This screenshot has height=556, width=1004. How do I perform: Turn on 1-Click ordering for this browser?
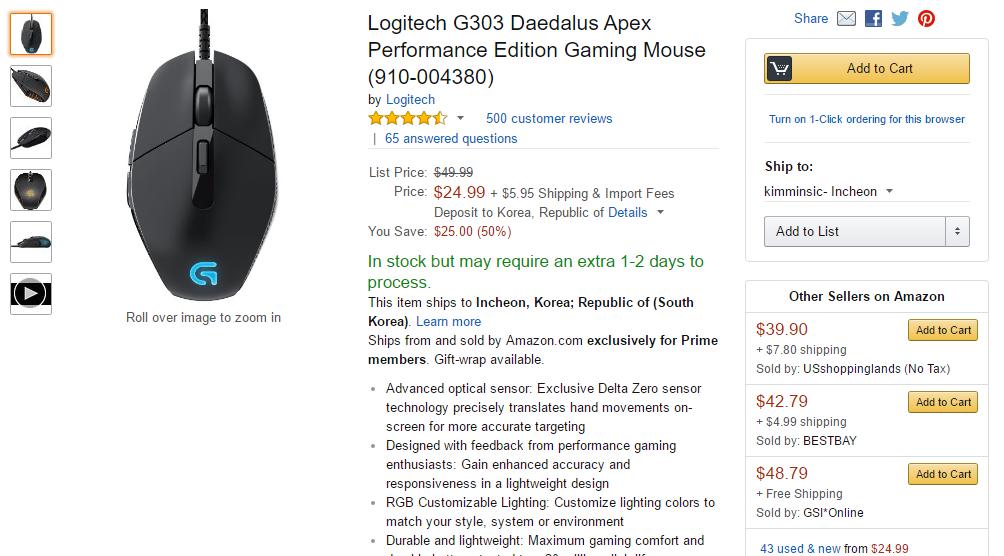click(x=866, y=119)
